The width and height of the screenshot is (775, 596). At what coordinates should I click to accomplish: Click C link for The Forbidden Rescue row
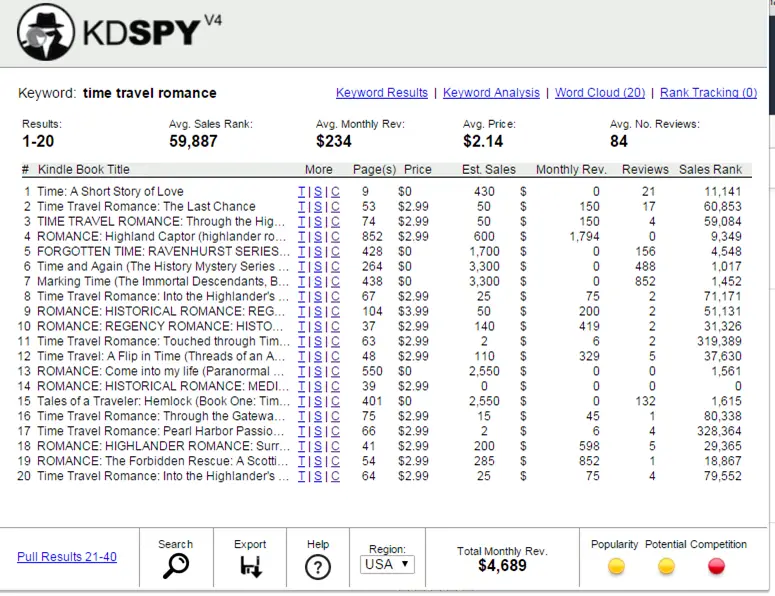(x=335, y=461)
